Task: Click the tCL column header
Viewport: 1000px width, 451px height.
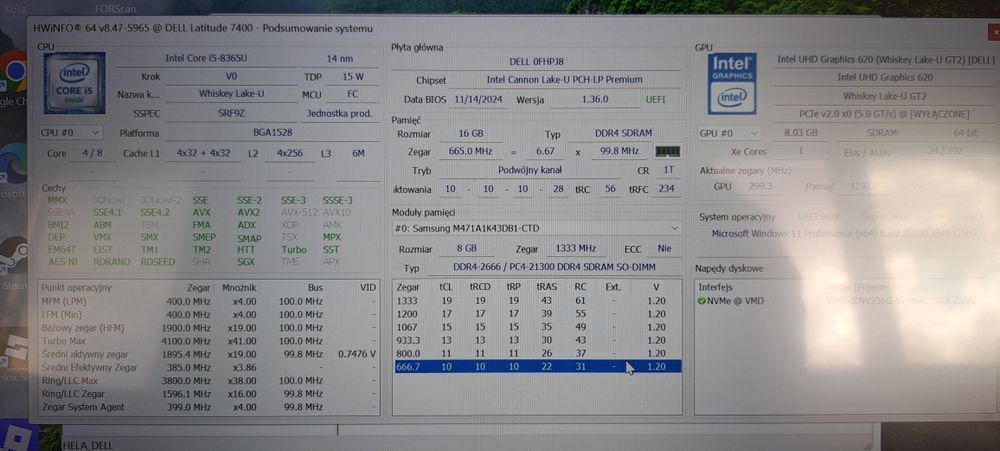Action: [446, 287]
